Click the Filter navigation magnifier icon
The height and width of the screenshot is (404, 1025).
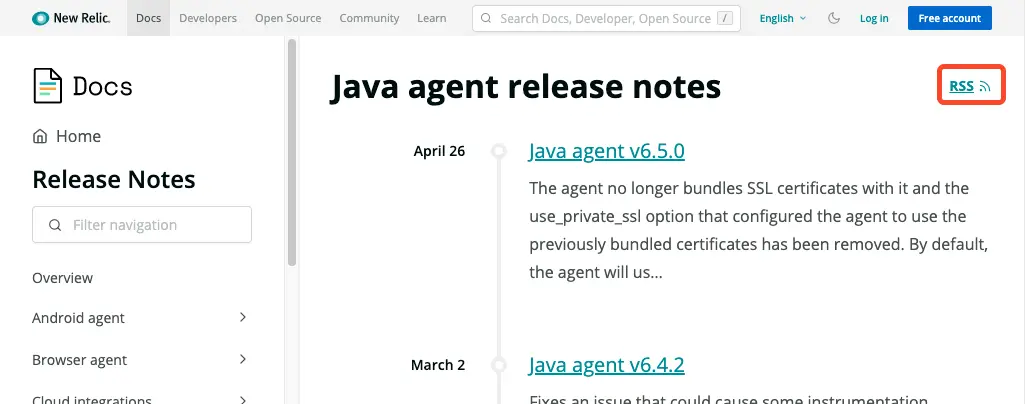pos(55,225)
